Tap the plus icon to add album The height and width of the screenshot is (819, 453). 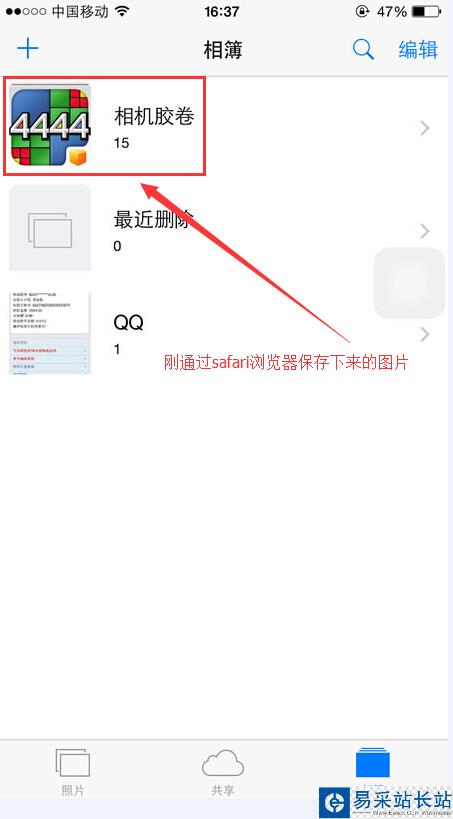[x=28, y=49]
